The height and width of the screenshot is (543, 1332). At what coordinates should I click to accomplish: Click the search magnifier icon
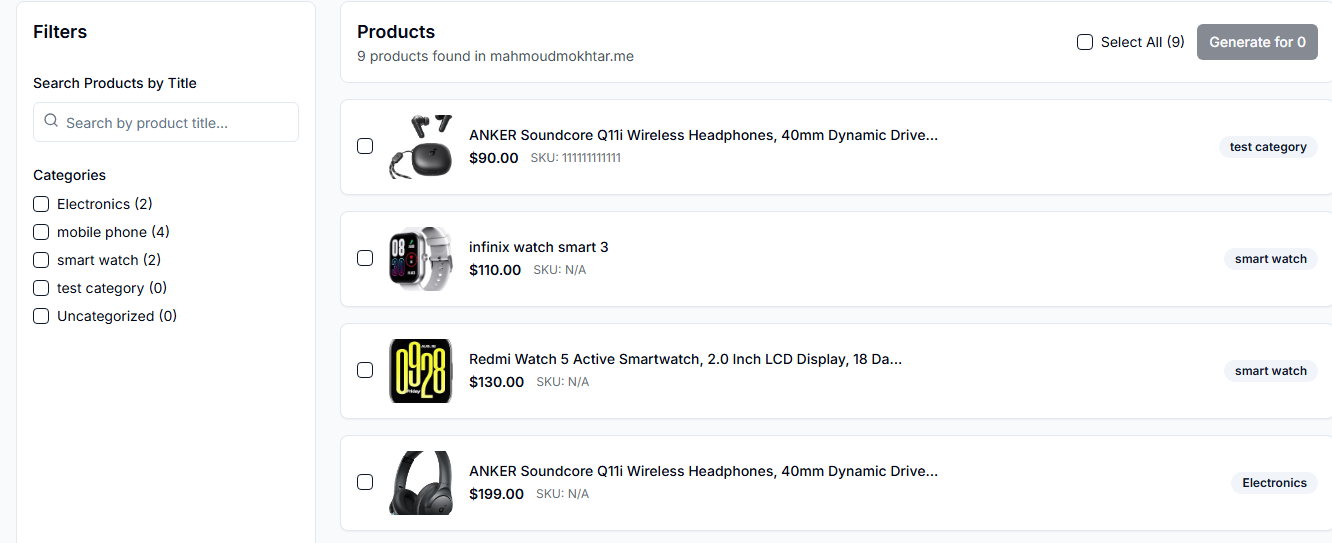(51, 121)
